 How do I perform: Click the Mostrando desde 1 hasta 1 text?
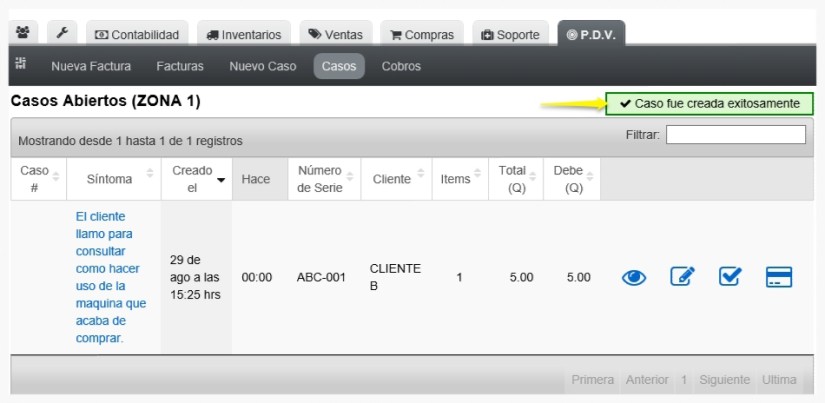[130, 141]
